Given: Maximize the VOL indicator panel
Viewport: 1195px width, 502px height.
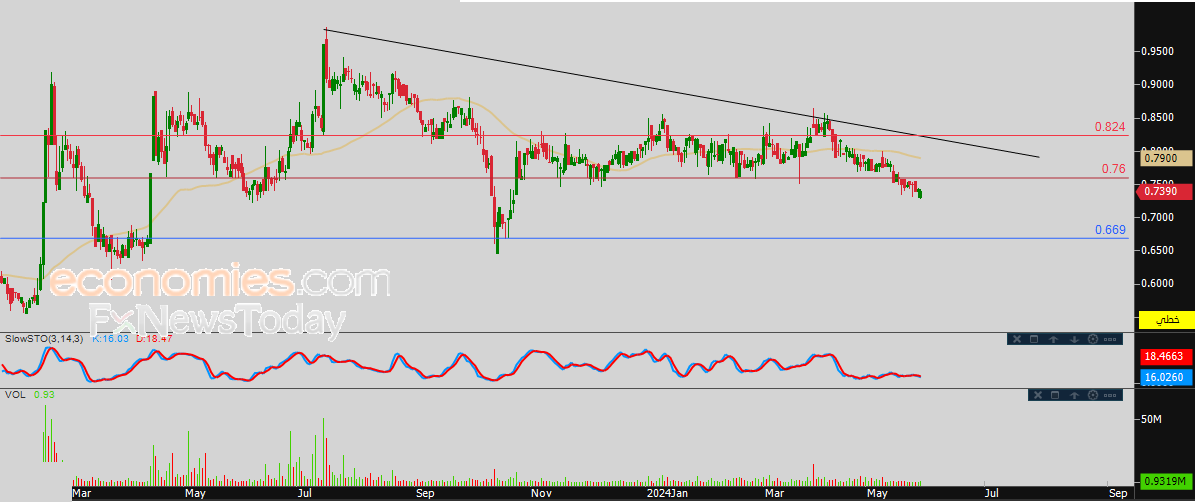Looking at the screenshot, I should pos(1055,395).
